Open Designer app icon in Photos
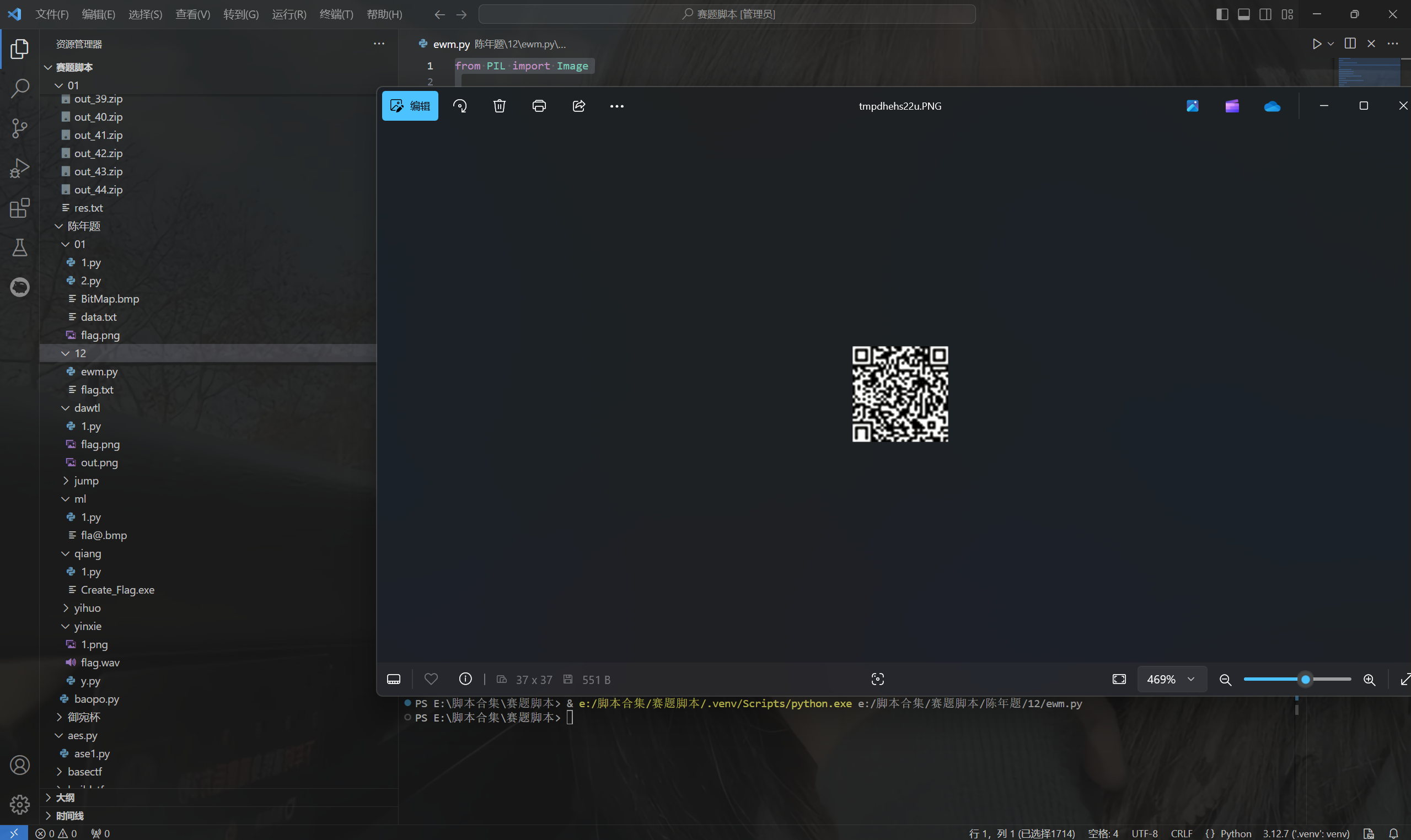 [x=1193, y=106]
